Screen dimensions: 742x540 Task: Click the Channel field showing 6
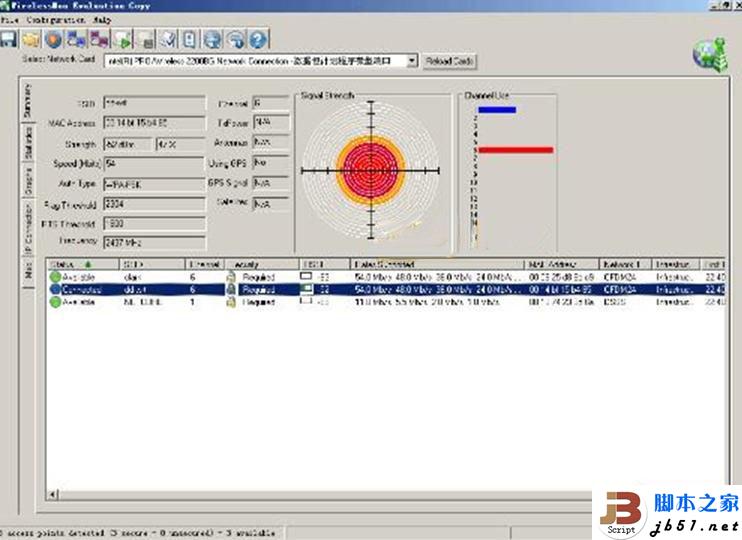click(x=271, y=103)
